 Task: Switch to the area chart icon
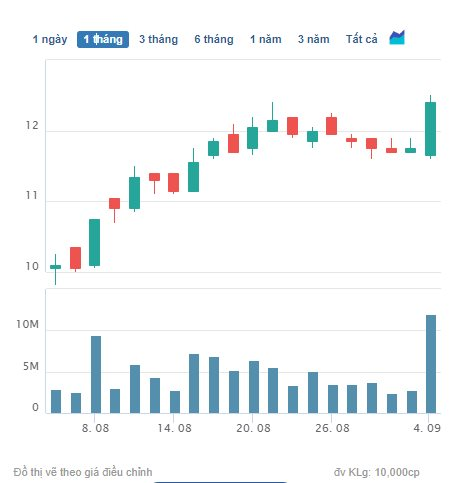pos(397,38)
